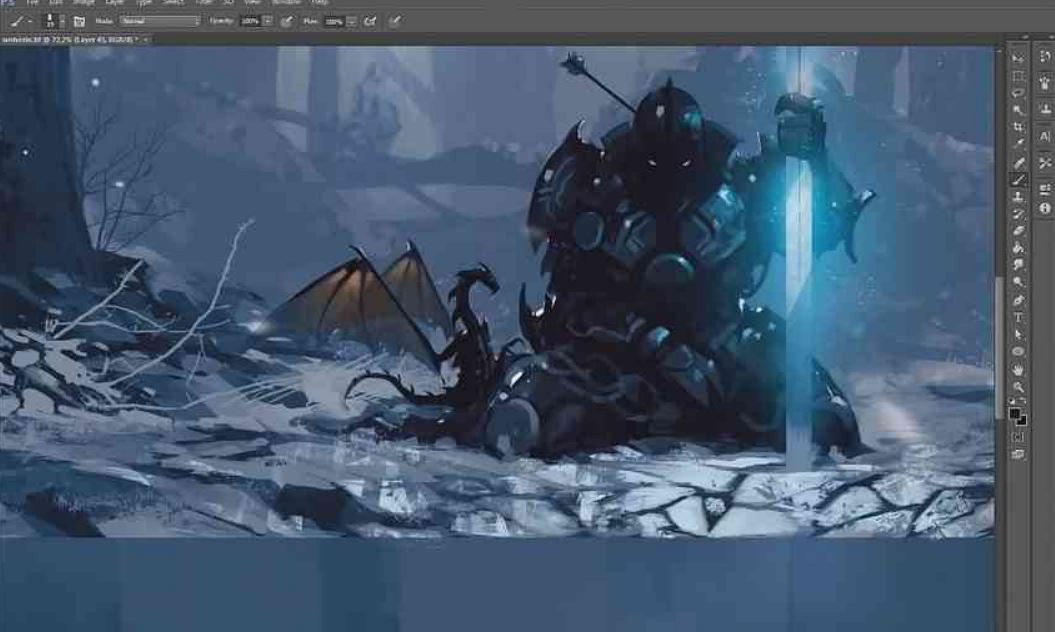Toggle the brush settings panel
The height and width of the screenshot is (632, 1055).
click(79, 21)
